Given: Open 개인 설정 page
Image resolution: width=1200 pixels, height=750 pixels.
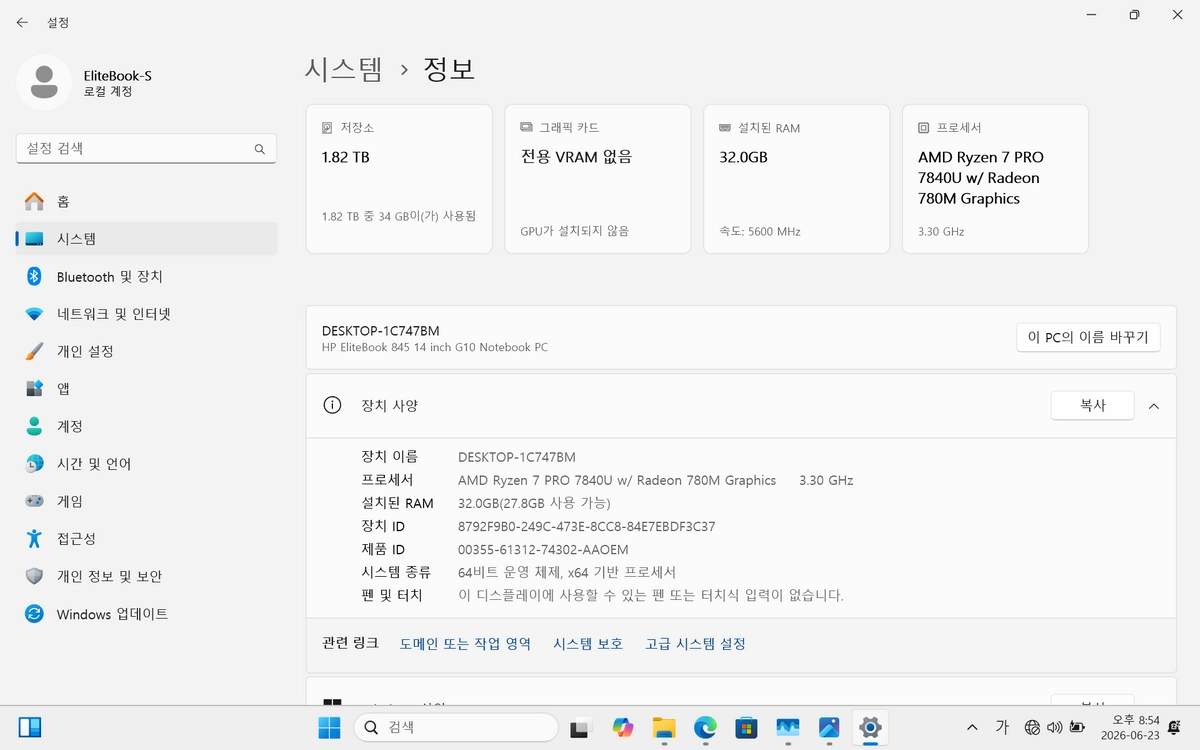Looking at the screenshot, I should point(147,352).
